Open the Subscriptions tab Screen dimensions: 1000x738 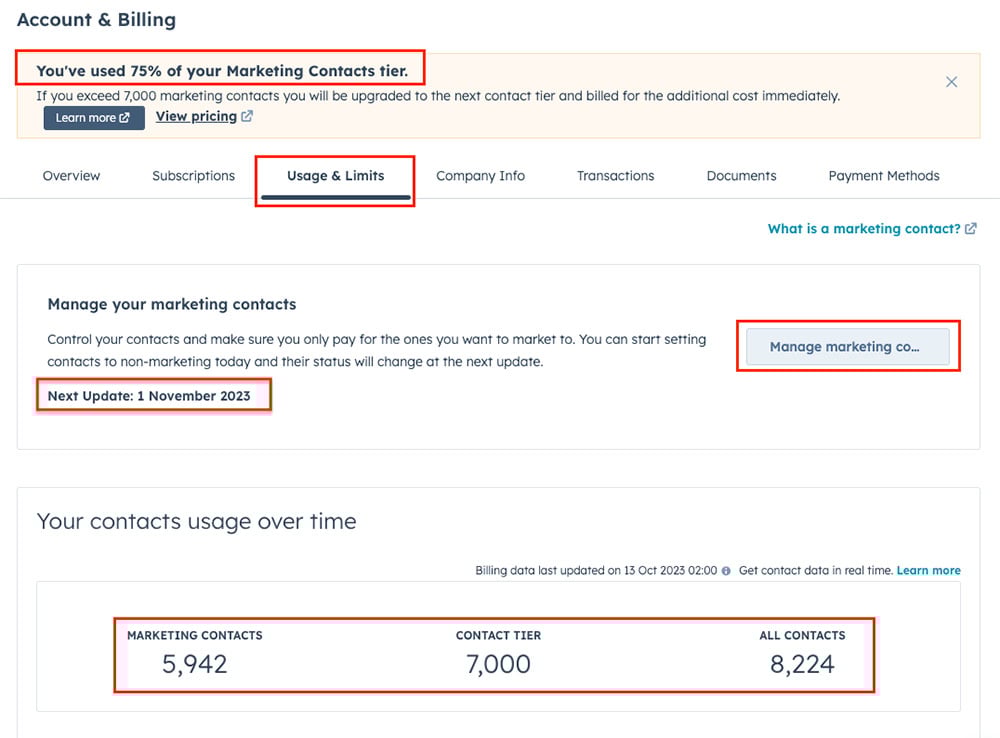192,175
